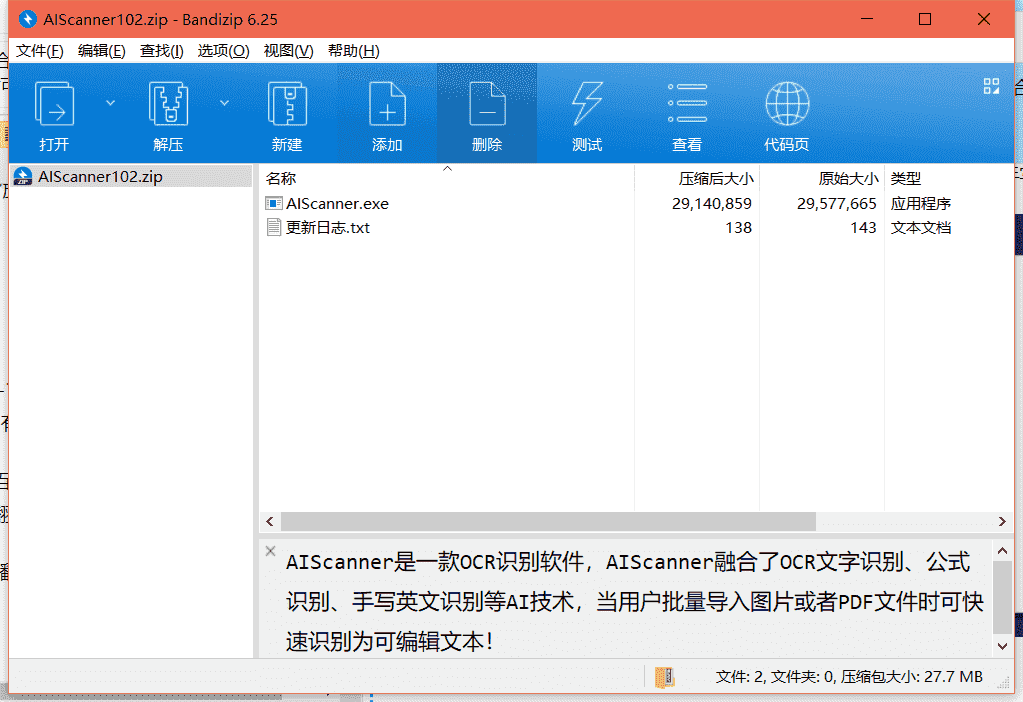Expand the Open (打开) dropdown arrow
The width and height of the screenshot is (1023, 702).
pyautogui.click(x=110, y=103)
